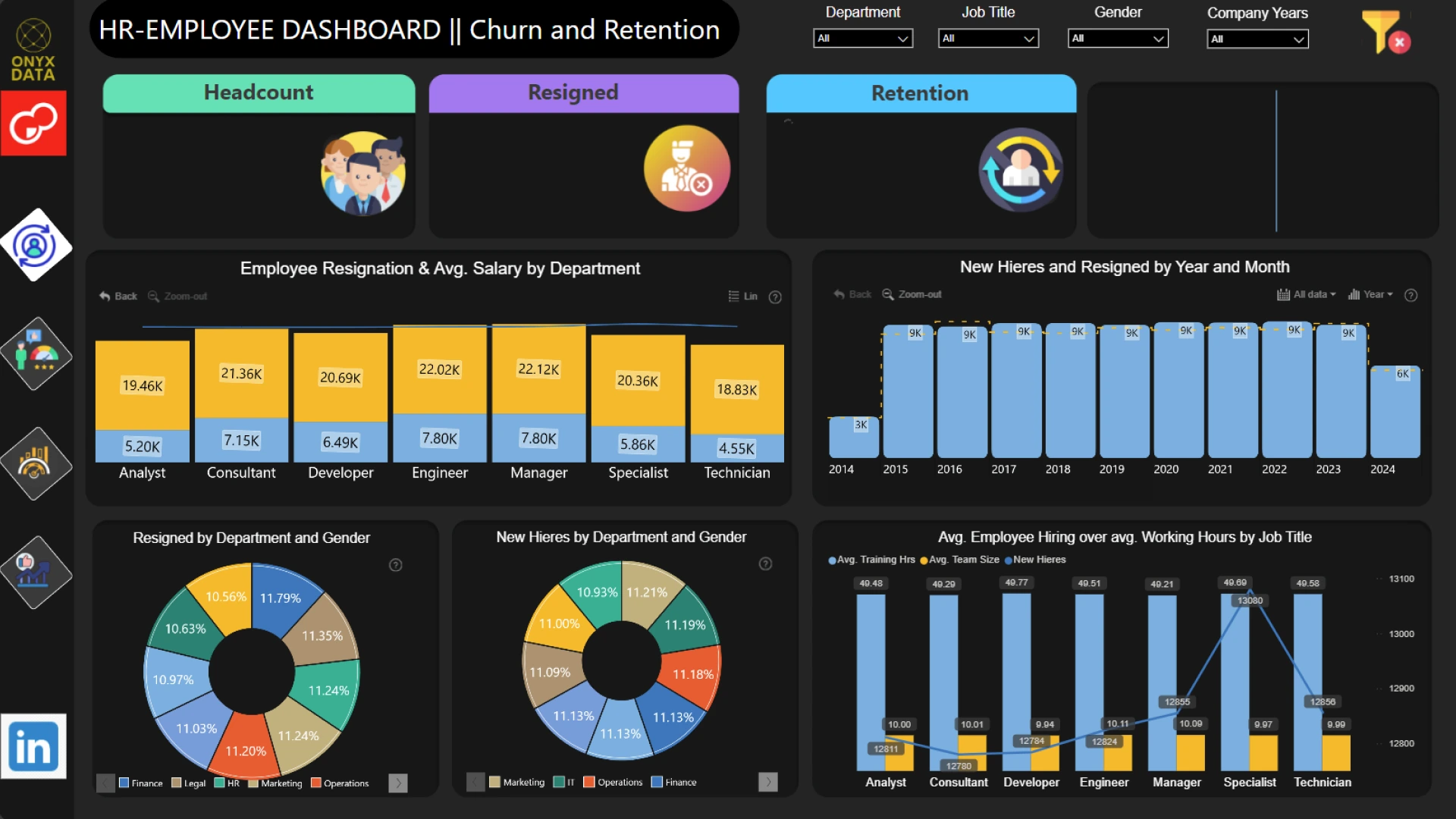Select the Manager 7.80K resigned bar
This screenshot has height=819, width=1456.
(x=538, y=438)
